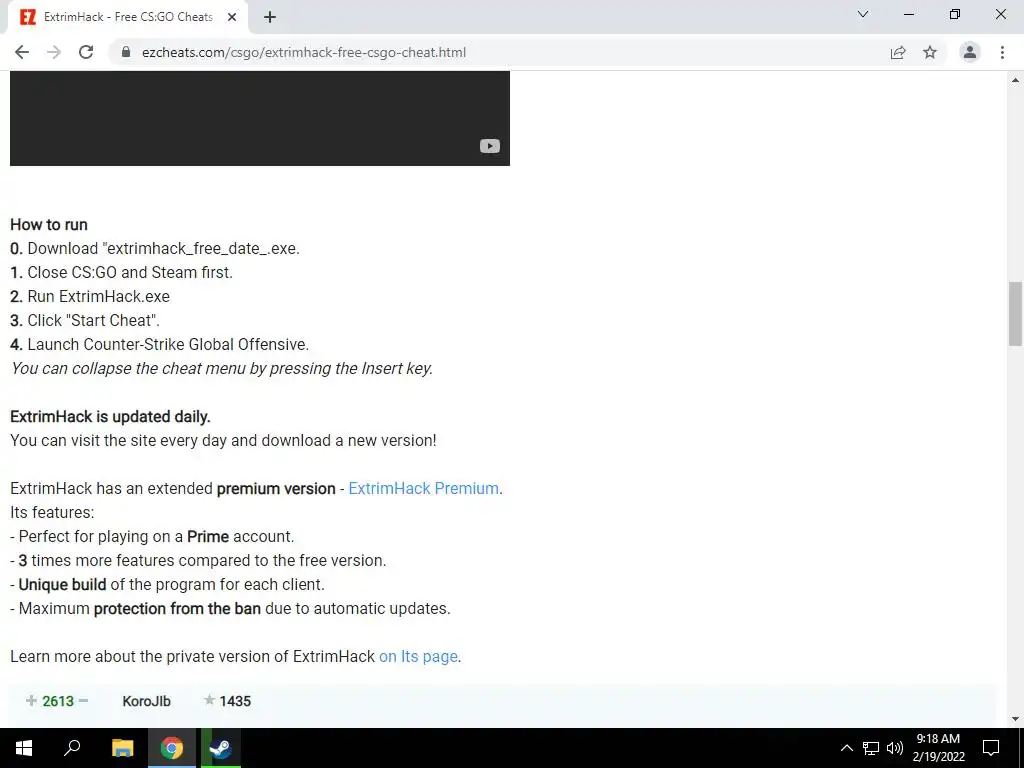Open Steam from the taskbar
1024x768 pixels.
click(x=221, y=748)
